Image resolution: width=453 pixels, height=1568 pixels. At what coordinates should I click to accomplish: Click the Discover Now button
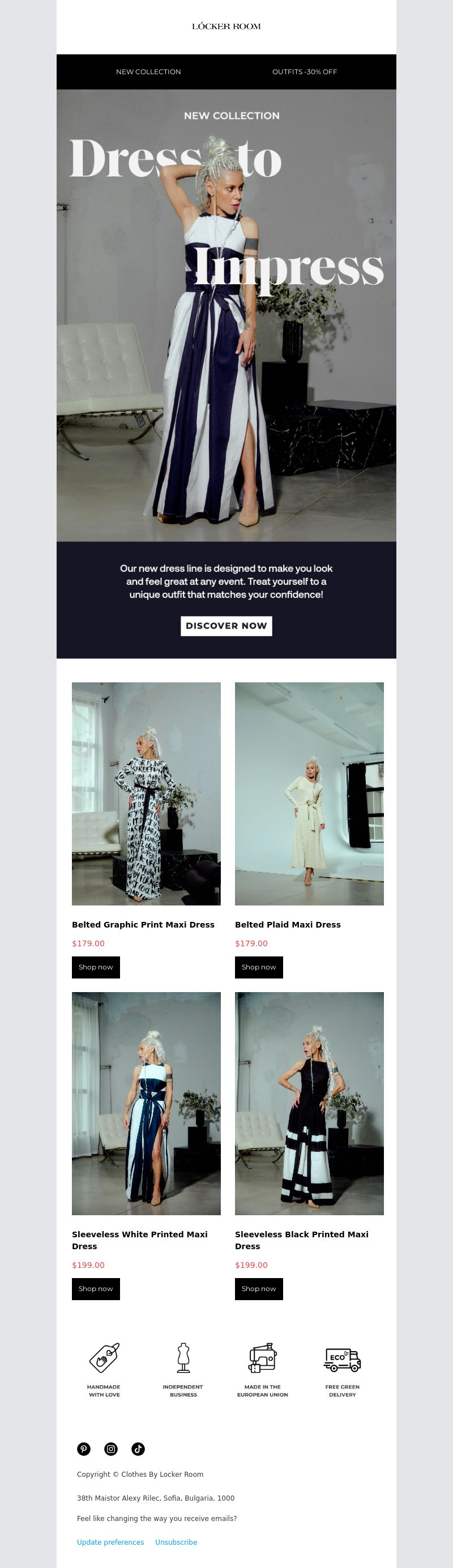point(226,626)
